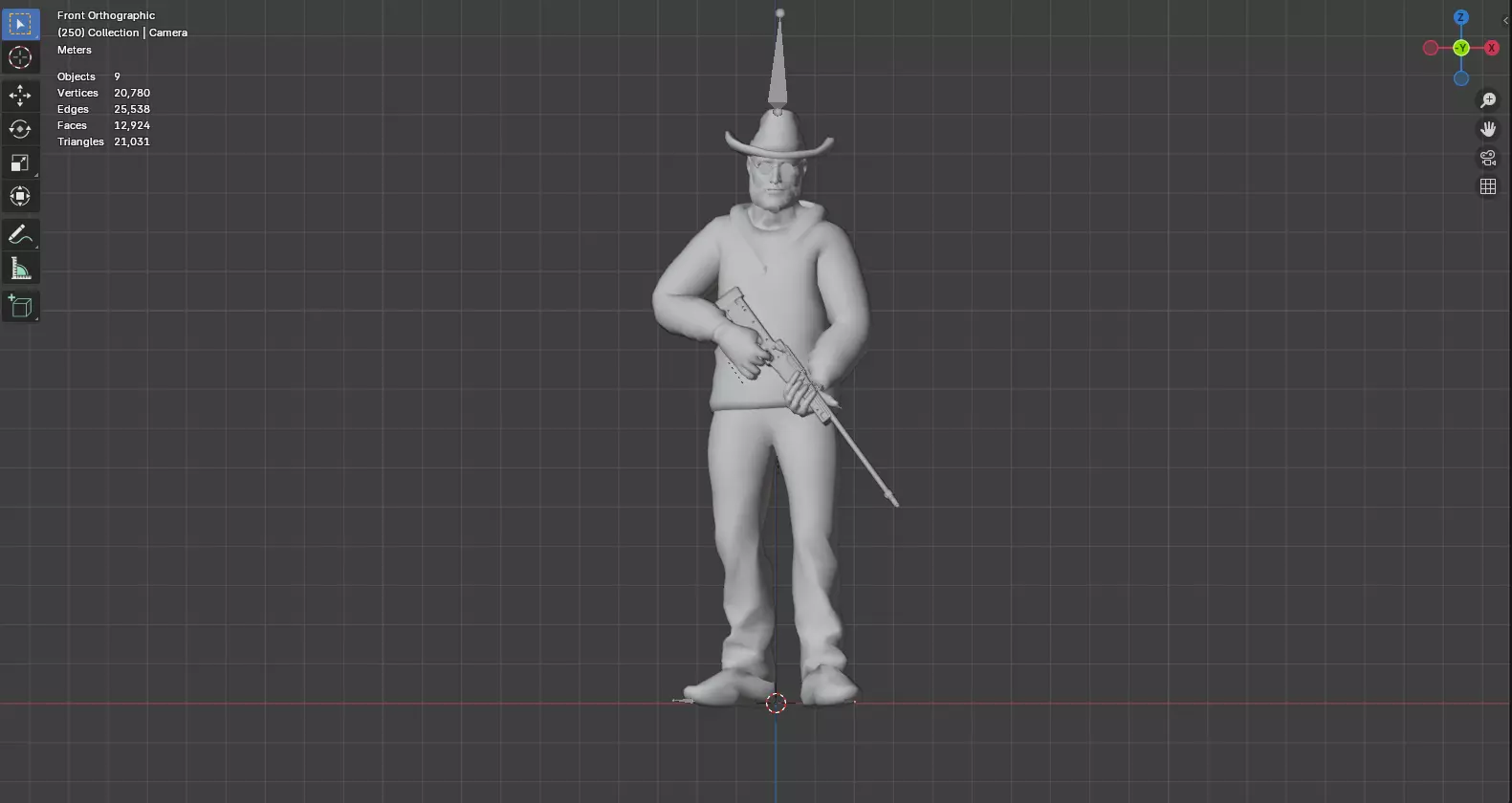
Task: Click the red X axis gizmo ball
Action: 1491,48
